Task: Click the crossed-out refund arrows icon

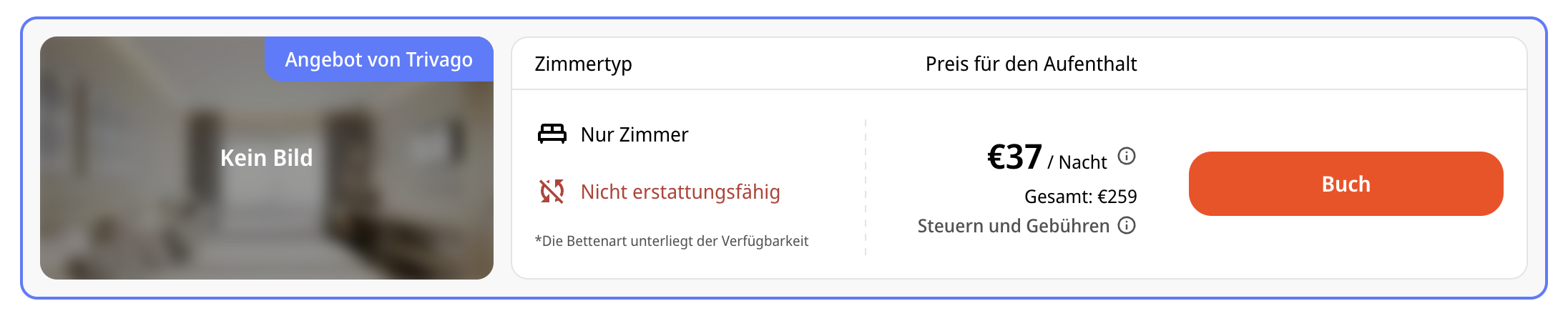Action: point(552,191)
